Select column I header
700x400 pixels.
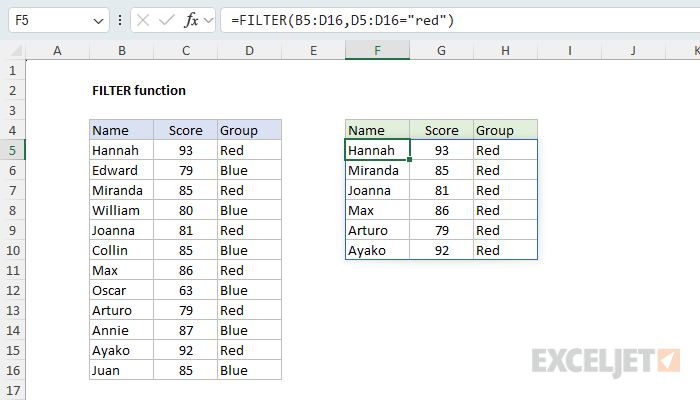[570, 50]
